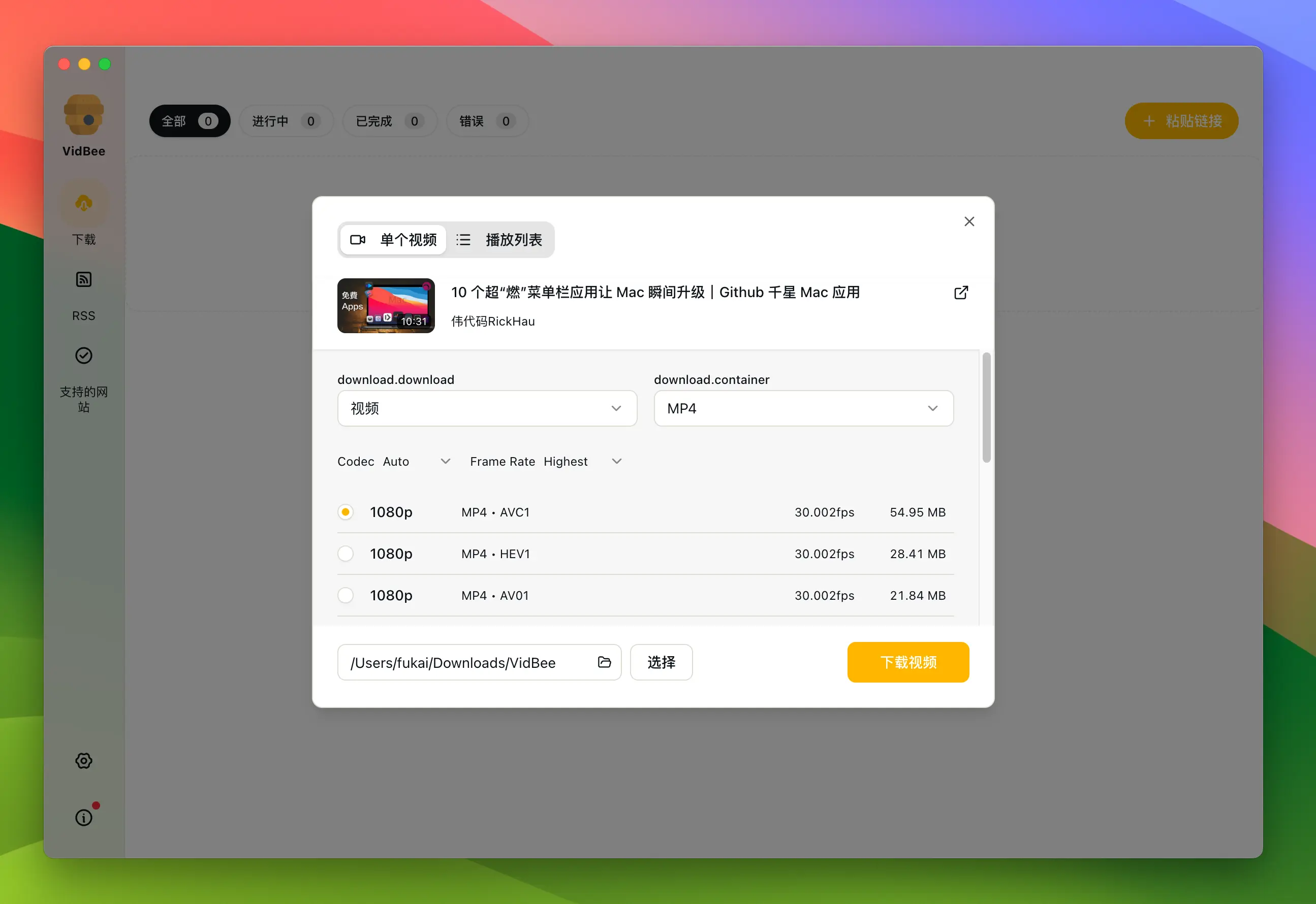The height and width of the screenshot is (904, 1316).
Task: Select 1080p MP4 AVC1 format option
Action: [345, 512]
